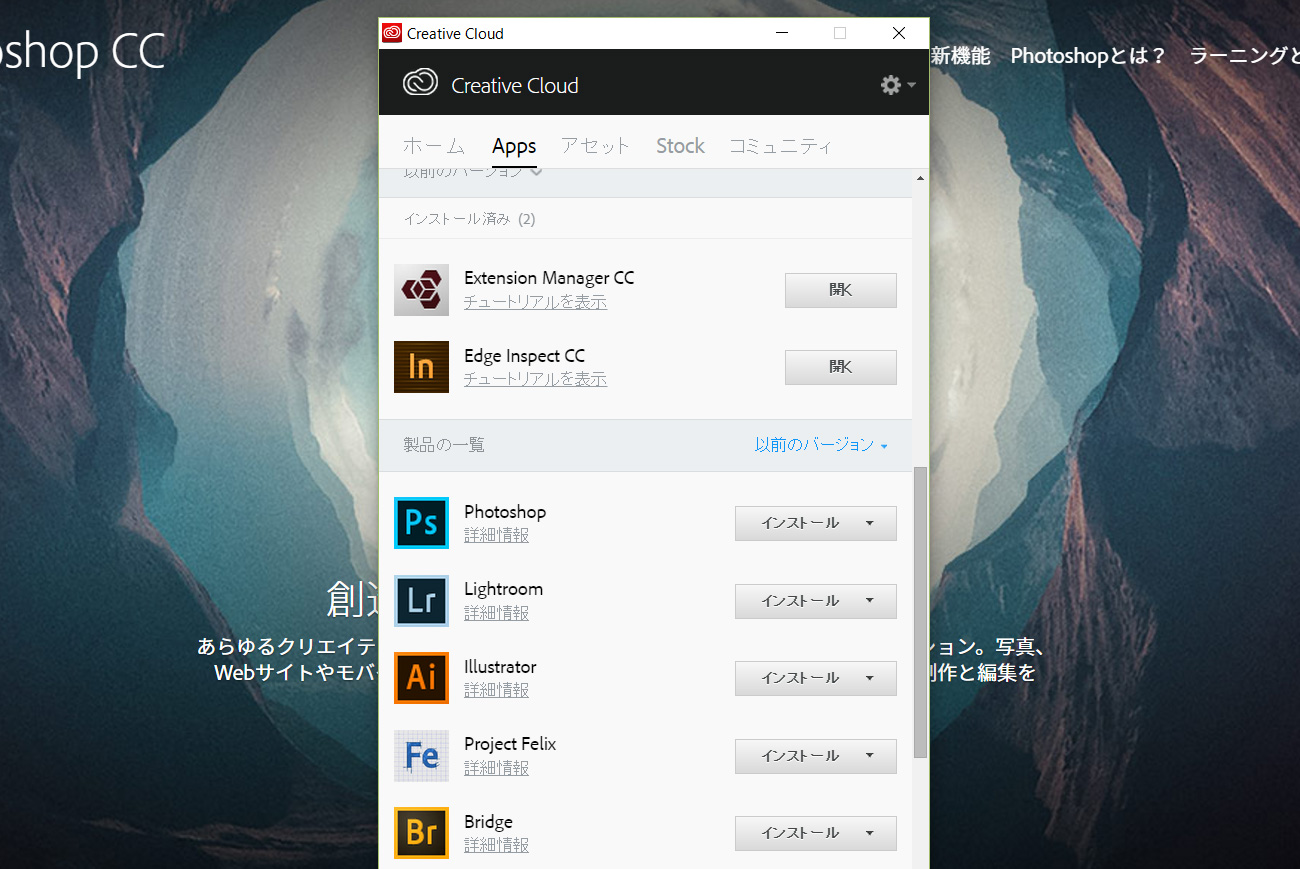1300x869 pixels.
Task: Click 新機能 in the background webpage
Action: pos(961,56)
